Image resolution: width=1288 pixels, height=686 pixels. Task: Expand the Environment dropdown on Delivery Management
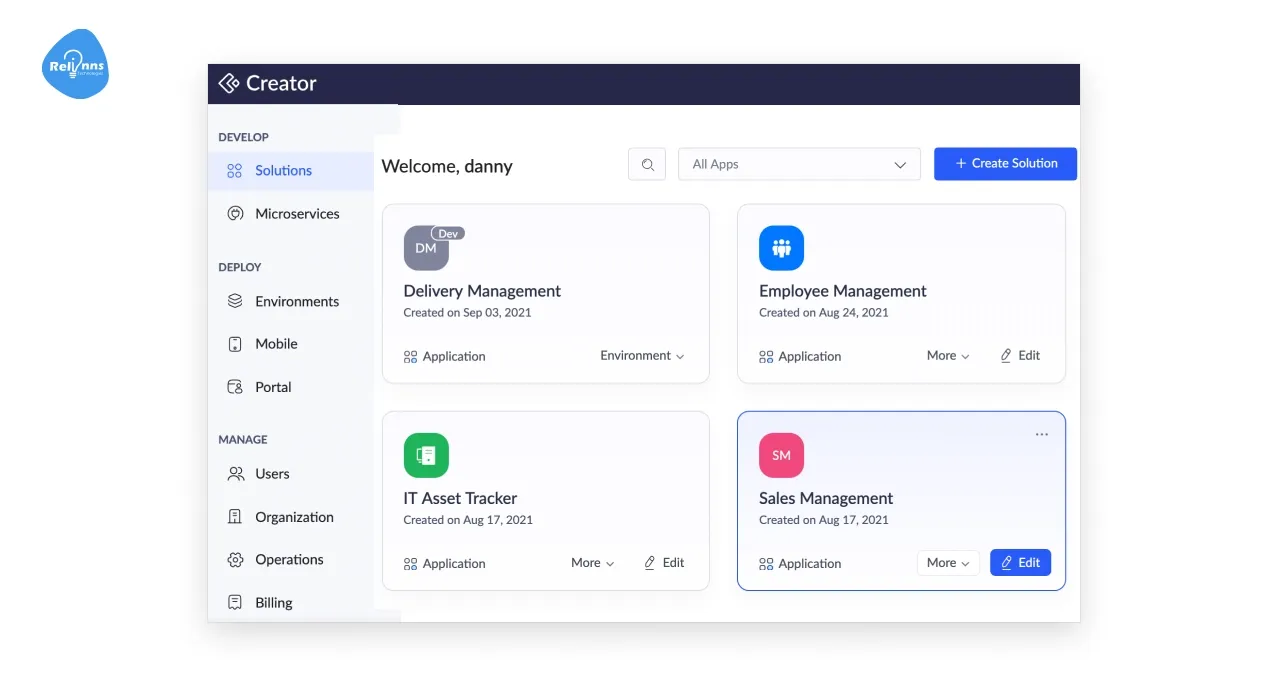pos(642,356)
